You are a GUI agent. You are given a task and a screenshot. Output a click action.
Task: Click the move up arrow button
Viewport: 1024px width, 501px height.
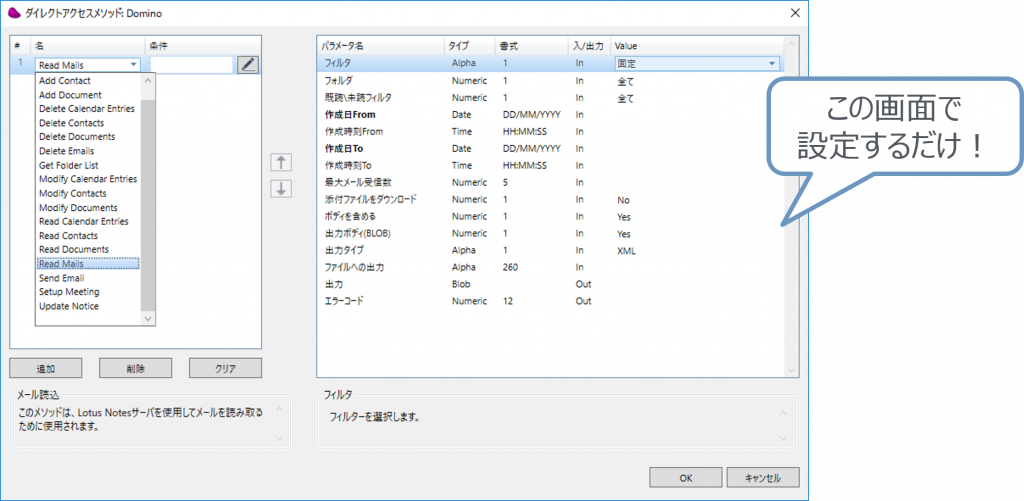click(282, 163)
